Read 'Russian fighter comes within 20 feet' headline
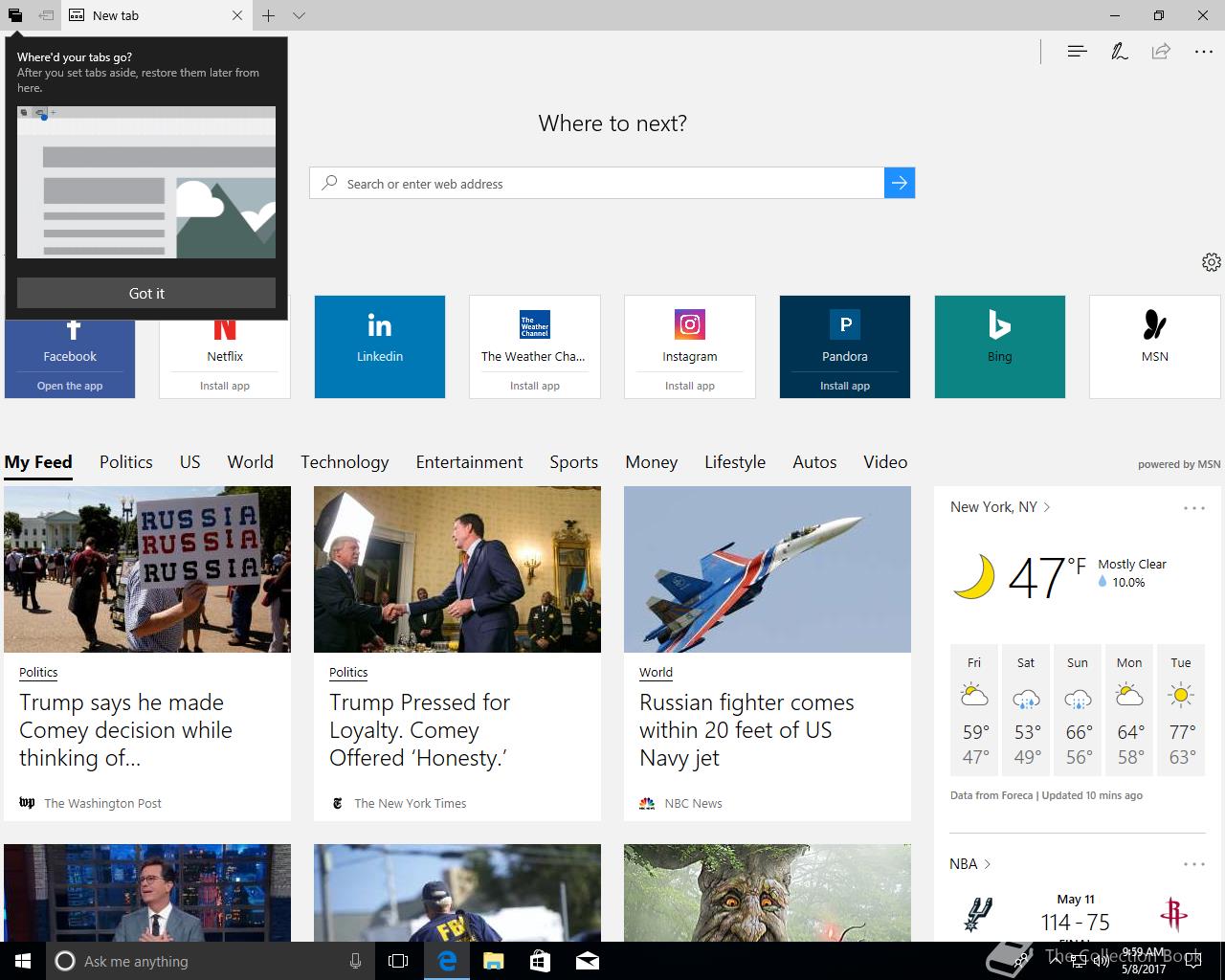The image size is (1225, 980). click(746, 730)
